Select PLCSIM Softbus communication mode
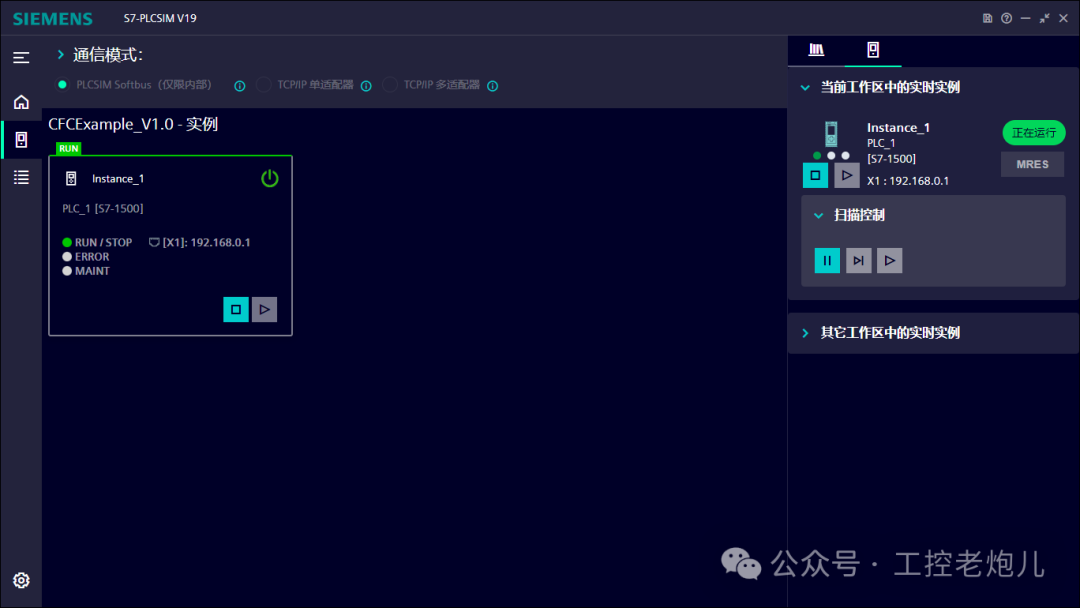Viewport: 1080px width, 608px height. coord(63,85)
